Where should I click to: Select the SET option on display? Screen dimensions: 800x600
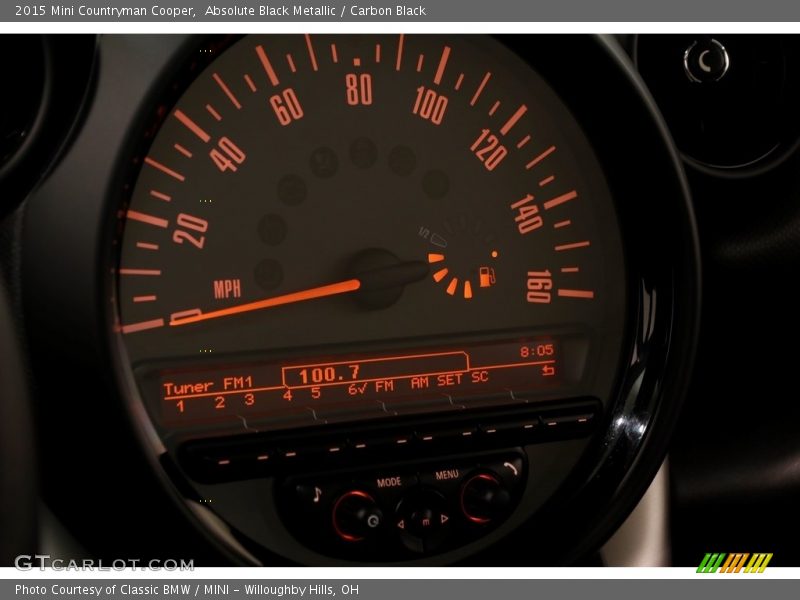click(449, 380)
